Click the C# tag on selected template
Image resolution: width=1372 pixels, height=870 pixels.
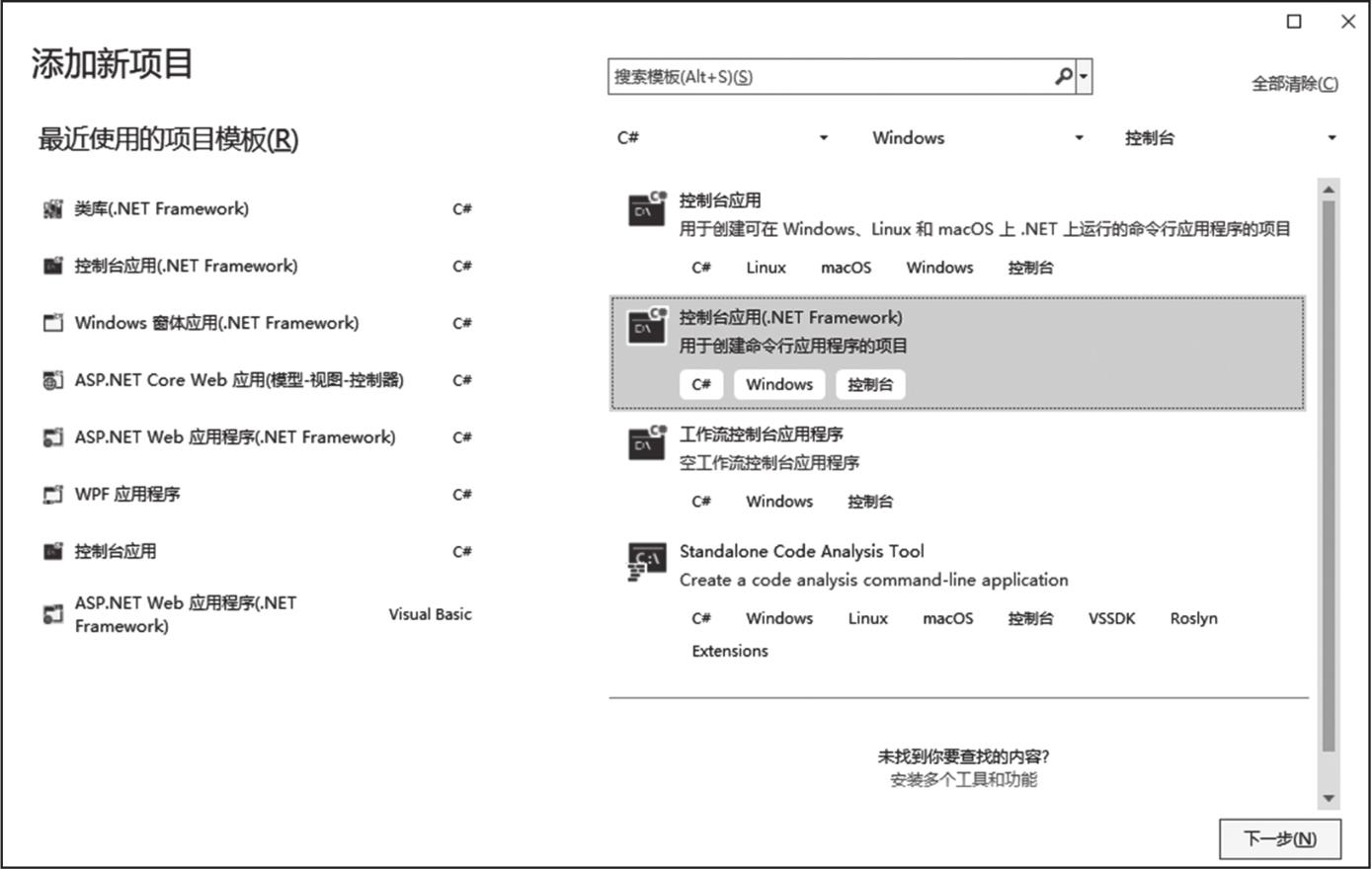tap(701, 385)
